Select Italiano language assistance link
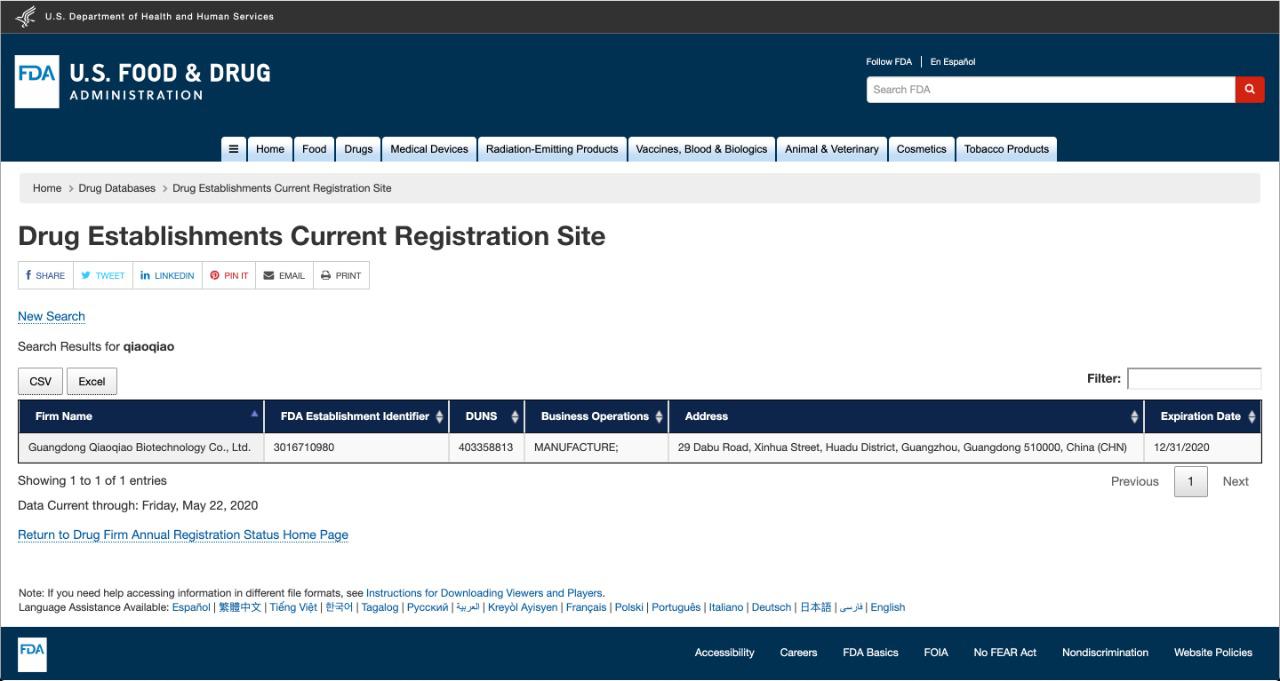The image size is (1280, 681). pyautogui.click(x=726, y=607)
